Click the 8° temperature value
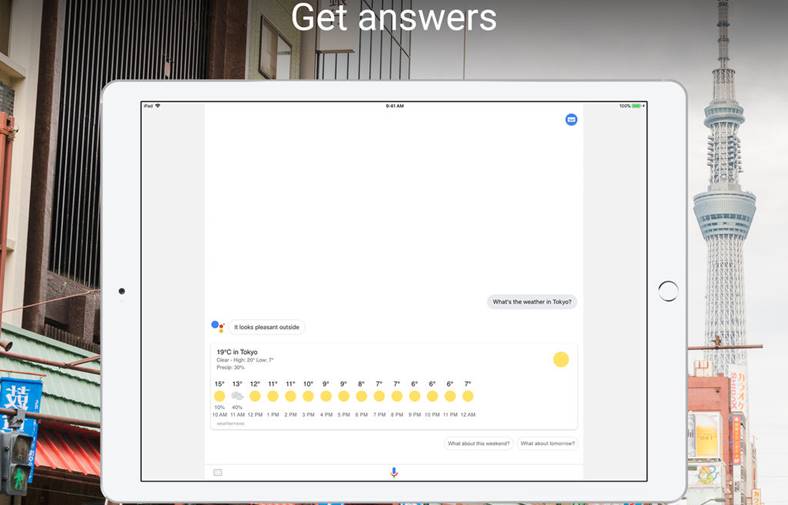The image size is (788, 505). (x=361, y=384)
